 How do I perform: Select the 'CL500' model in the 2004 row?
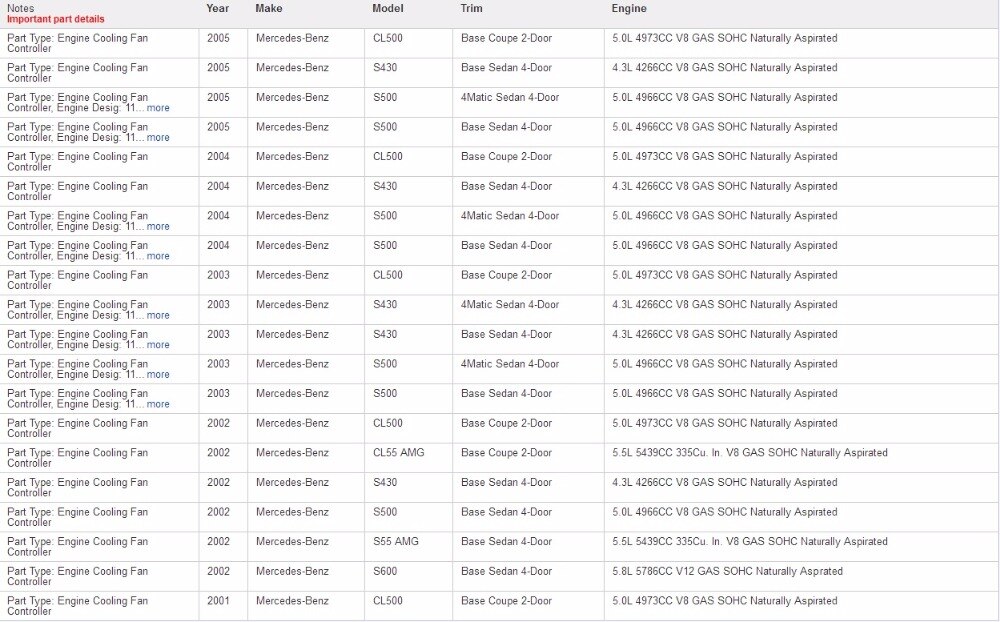click(388, 156)
